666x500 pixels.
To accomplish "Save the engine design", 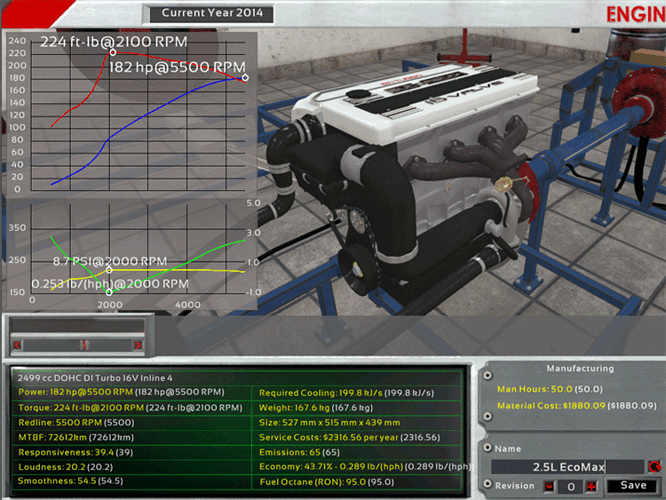I will point(632,485).
